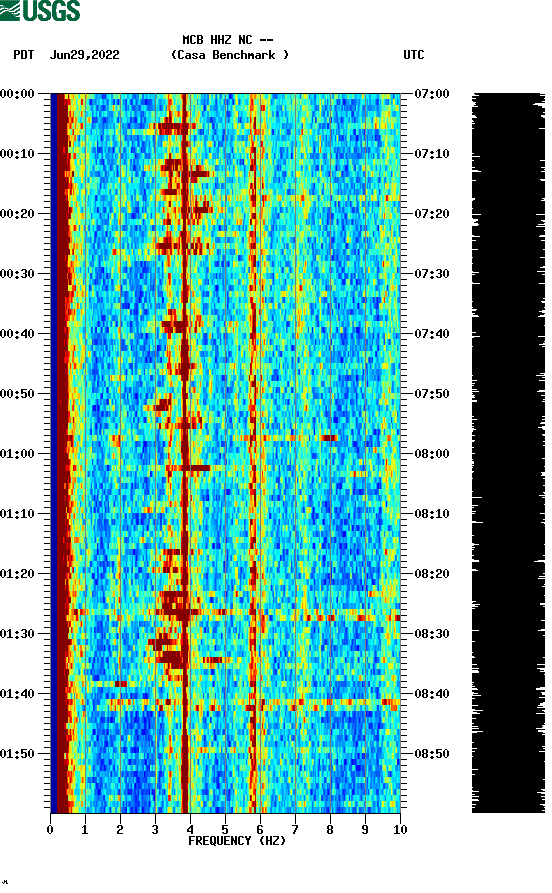Click the PDT timezone label

click(x=24, y=55)
